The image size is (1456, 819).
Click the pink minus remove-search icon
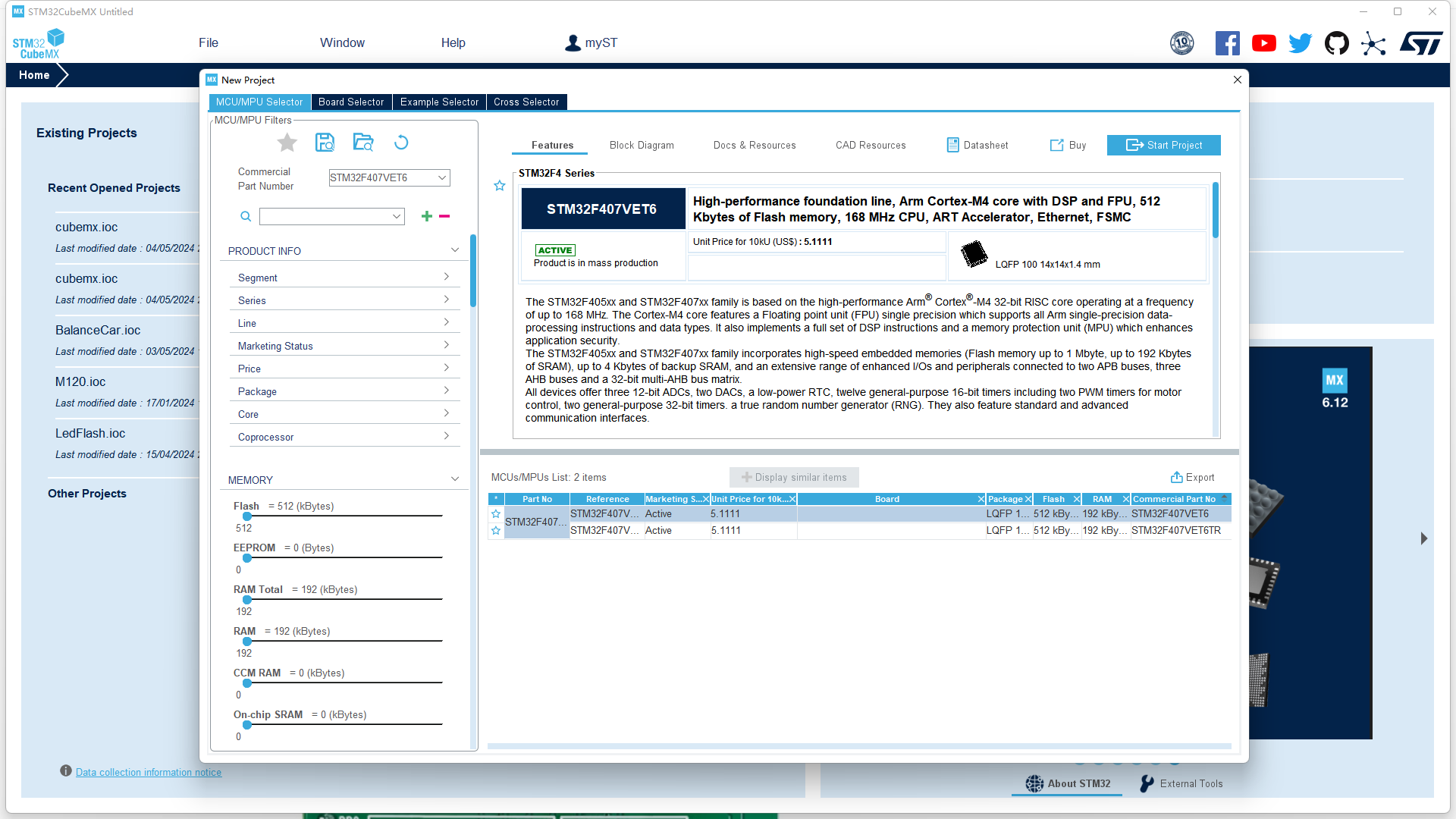point(444,217)
